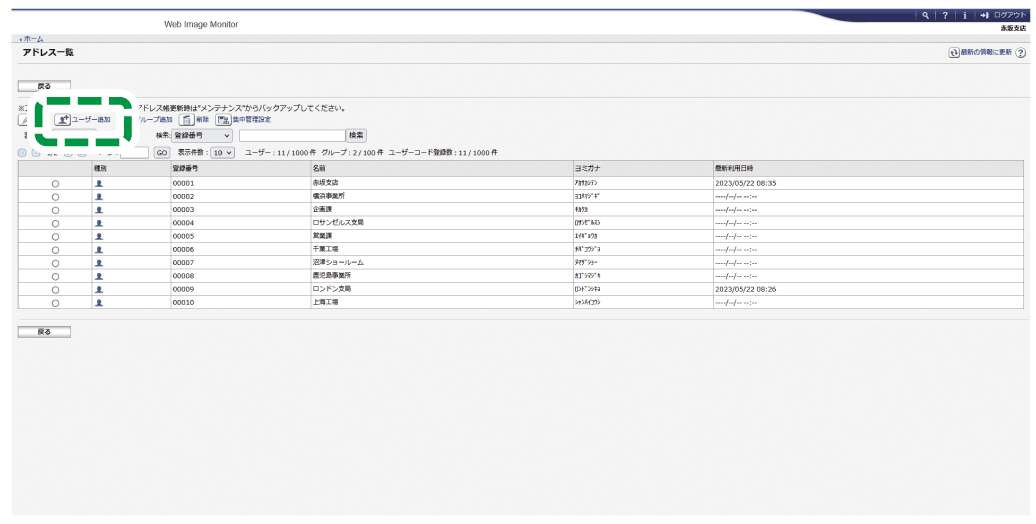Open the 登録番号 search criteria dropdown
Image resolution: width=1036 pixels, height=524 pixels.
click(x=202, y=135)
